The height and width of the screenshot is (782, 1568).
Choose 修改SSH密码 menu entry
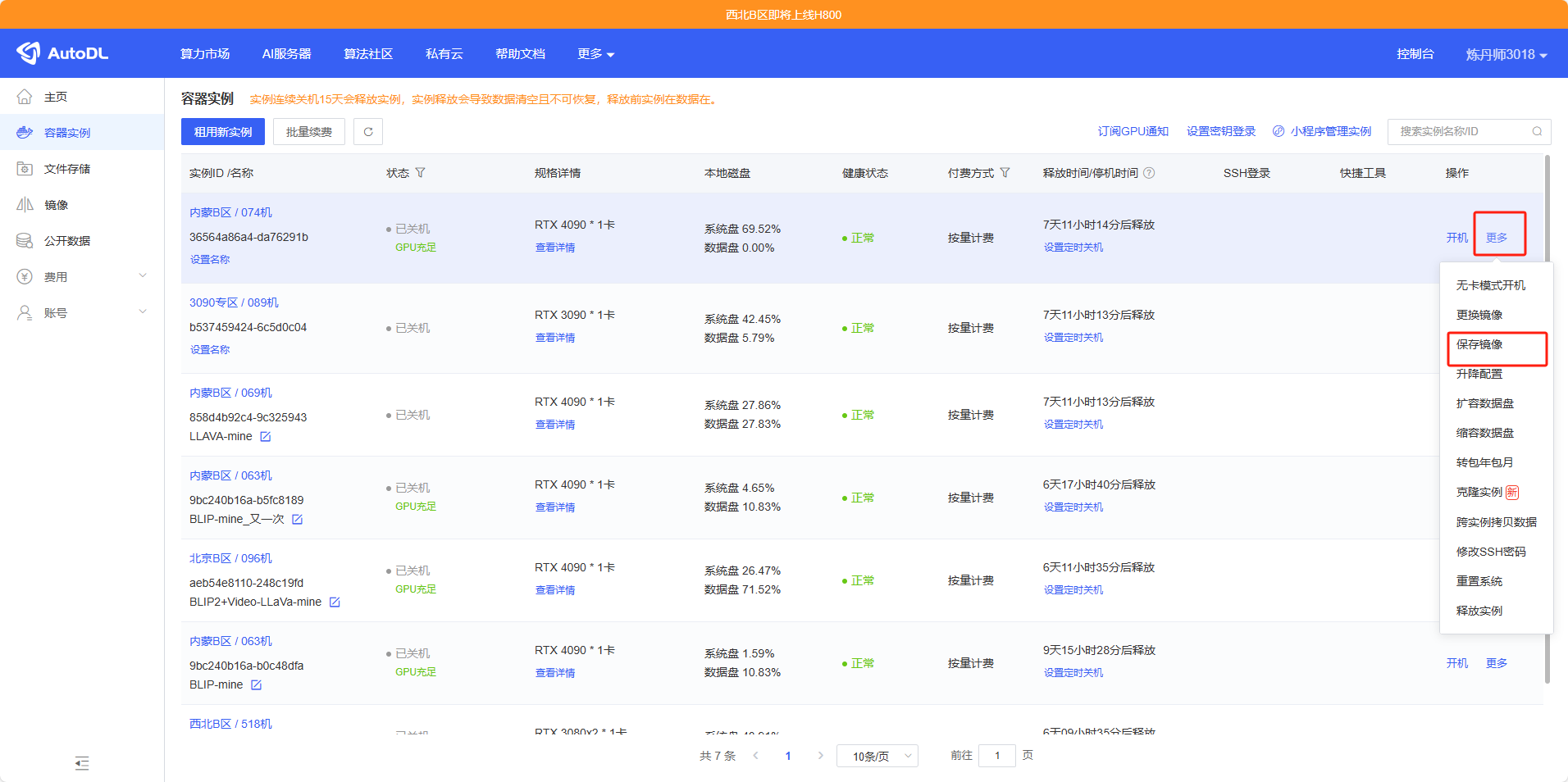coord(1490,552)
